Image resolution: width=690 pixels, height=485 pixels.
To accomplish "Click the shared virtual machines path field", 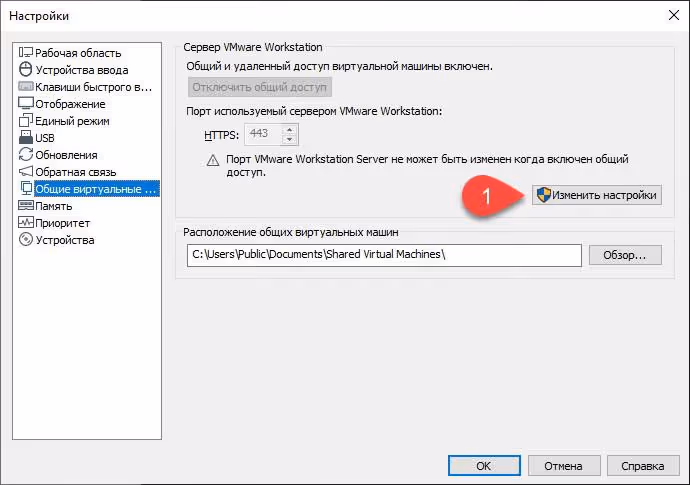I will click(384, 255).
